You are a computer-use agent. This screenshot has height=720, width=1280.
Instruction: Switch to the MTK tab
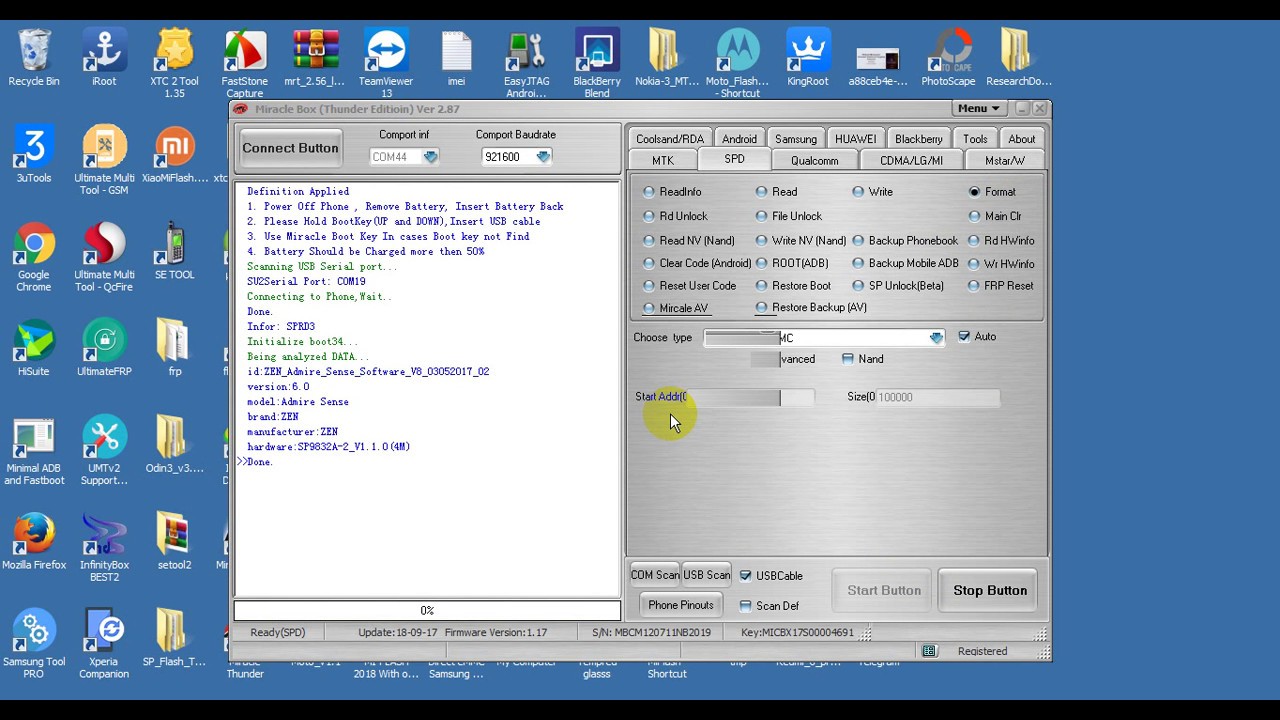[663, 161]
